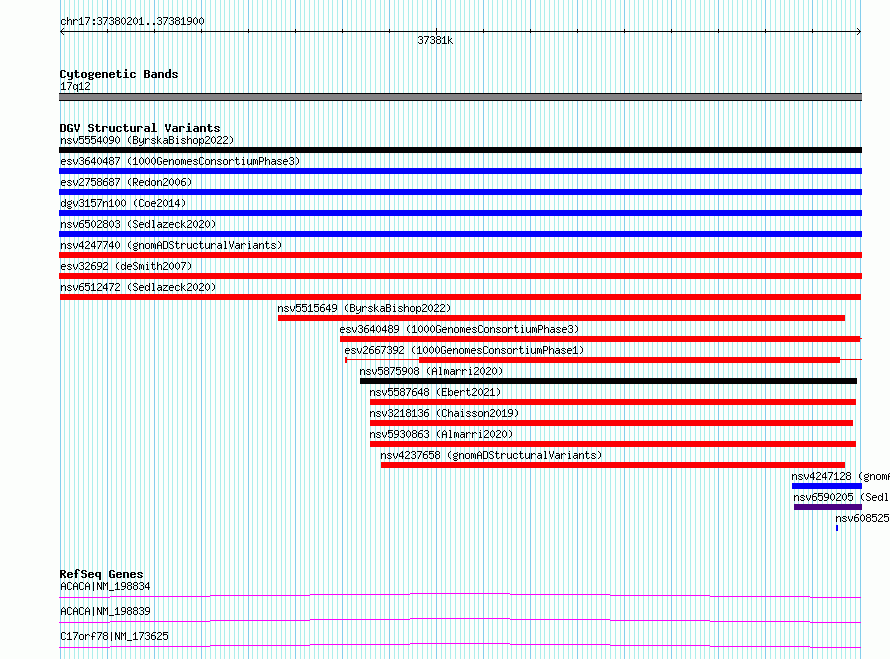This screenshot has height=659, width=890.
Task: Open the dgv3157n100 Coe2014 label
Action: [x=123, y=203]
